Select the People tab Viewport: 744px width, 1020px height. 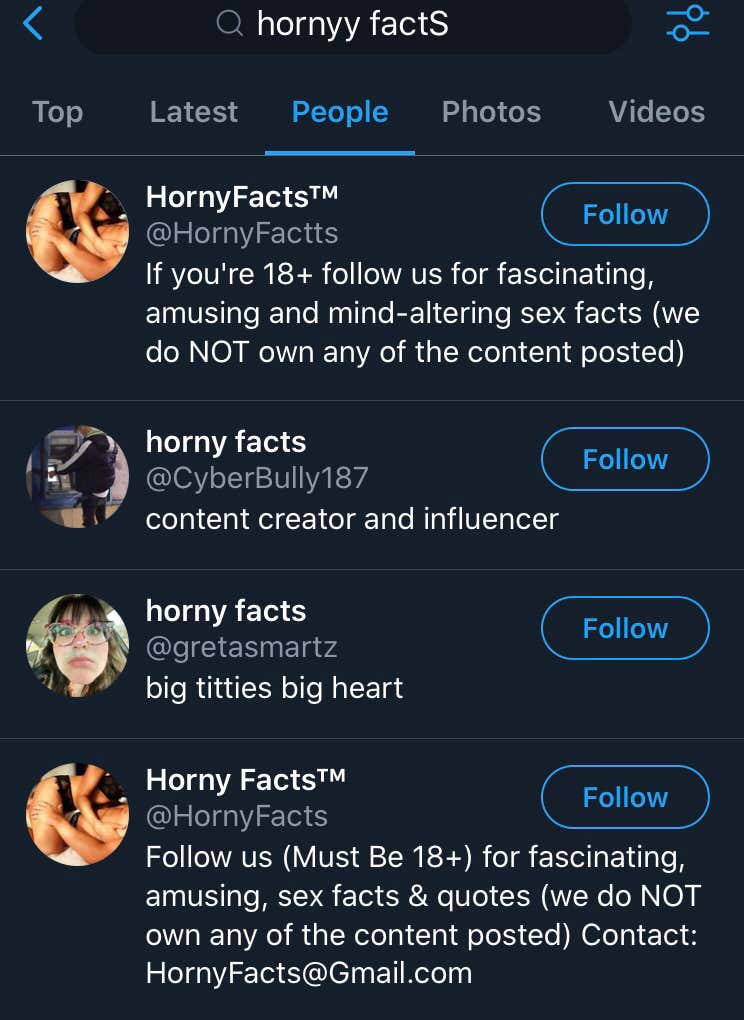tap(340, 112)
